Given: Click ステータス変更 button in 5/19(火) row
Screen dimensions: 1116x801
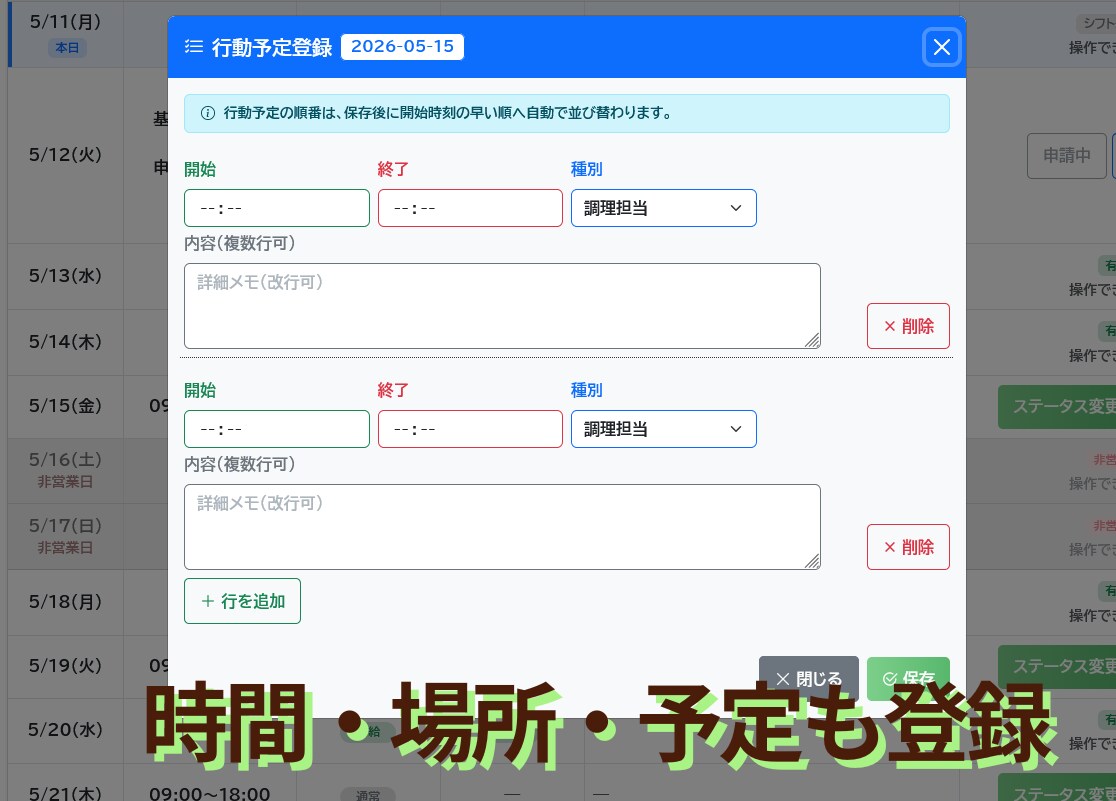Looking at the screenshot, I should (1057, 666).
